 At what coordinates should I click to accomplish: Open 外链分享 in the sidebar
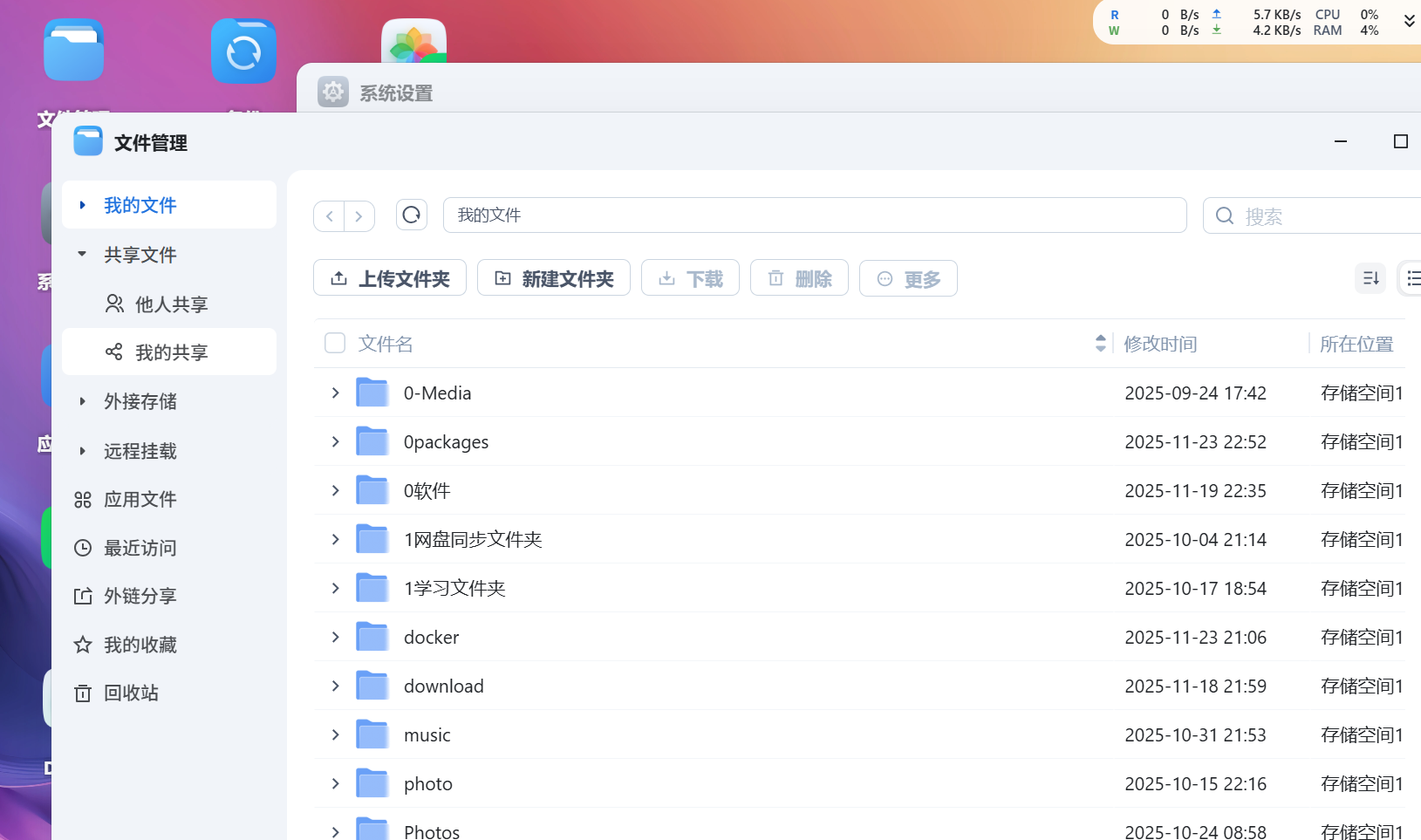pos(140,596)
